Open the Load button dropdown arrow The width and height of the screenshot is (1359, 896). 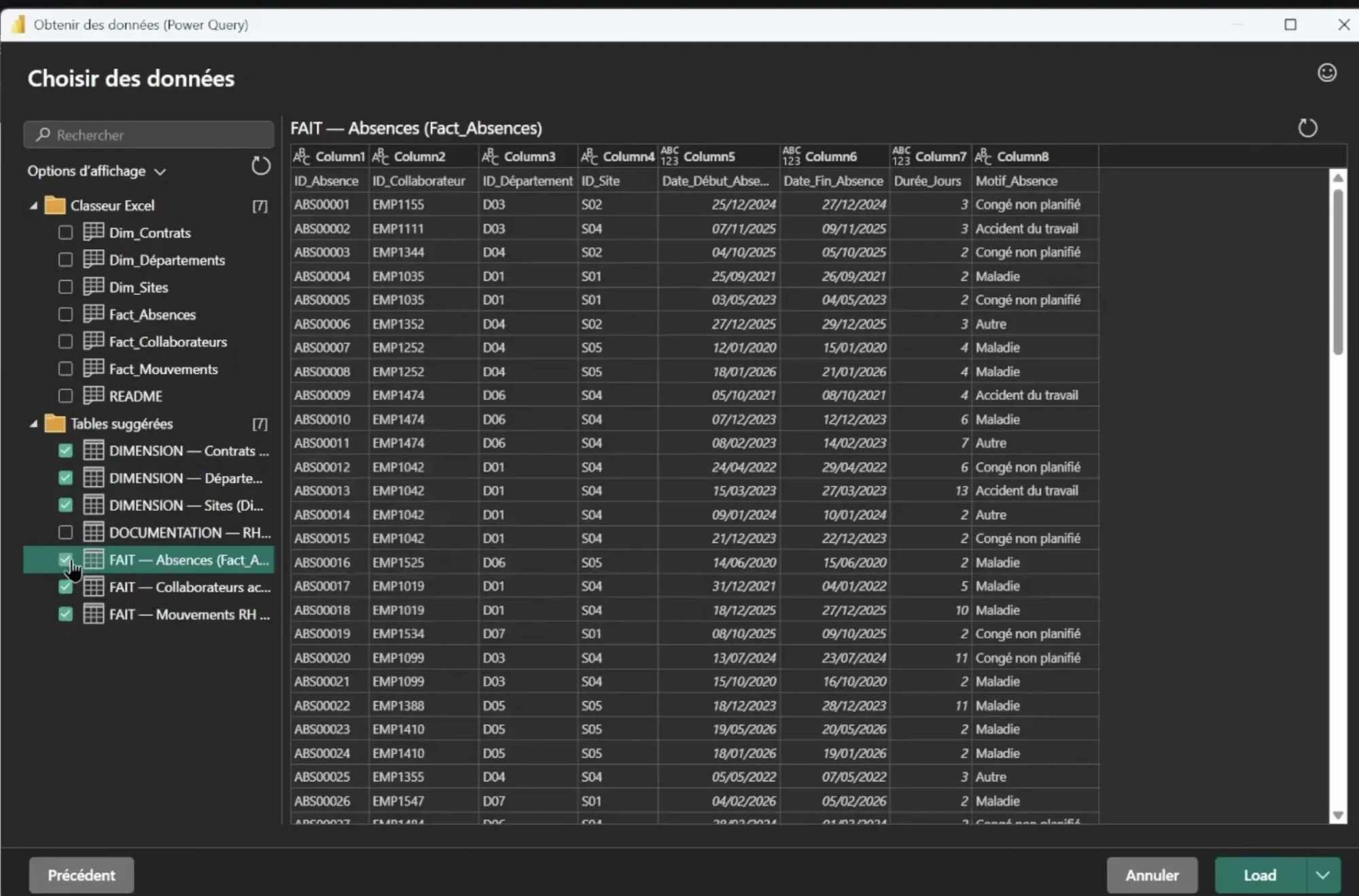click(x=1322, y=875)
